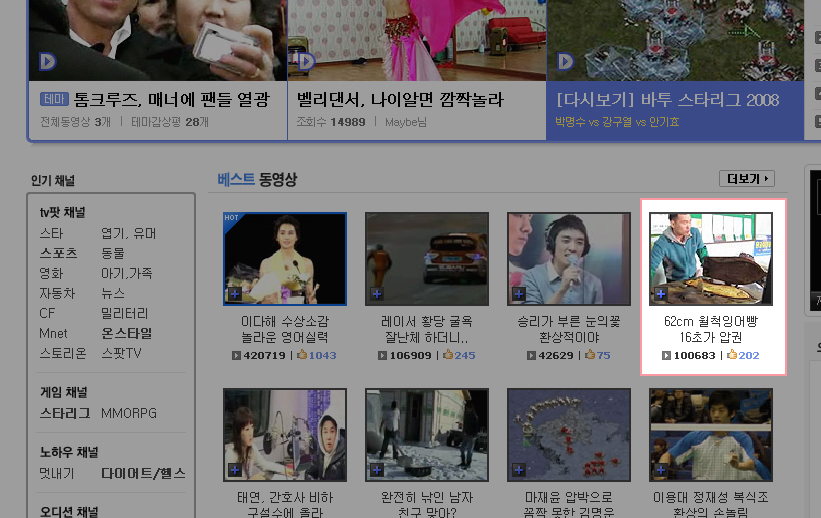Open the 벨리댄서, 나이알면 깜짝놀라 headline
The image size is (821, 518).
(x=400, y=99)
